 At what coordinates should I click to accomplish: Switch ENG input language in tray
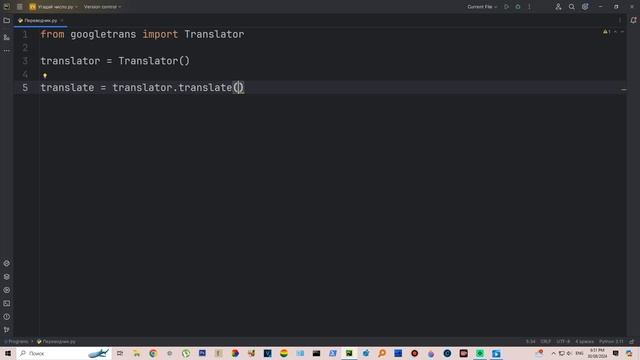pos(579,353)
